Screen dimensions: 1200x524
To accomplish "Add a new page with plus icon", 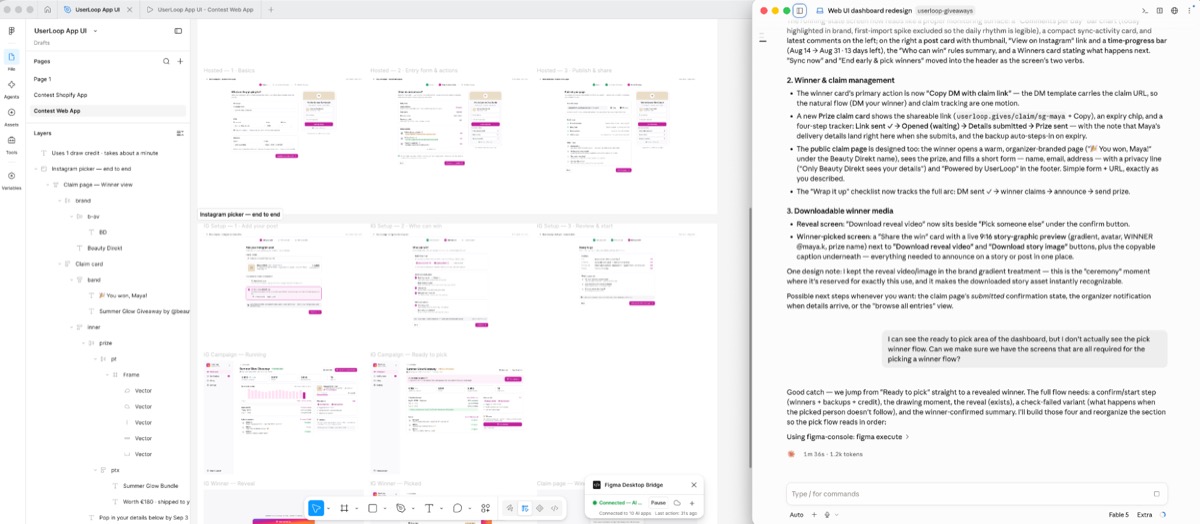I will pyautogui.click(x=180, y=61).
